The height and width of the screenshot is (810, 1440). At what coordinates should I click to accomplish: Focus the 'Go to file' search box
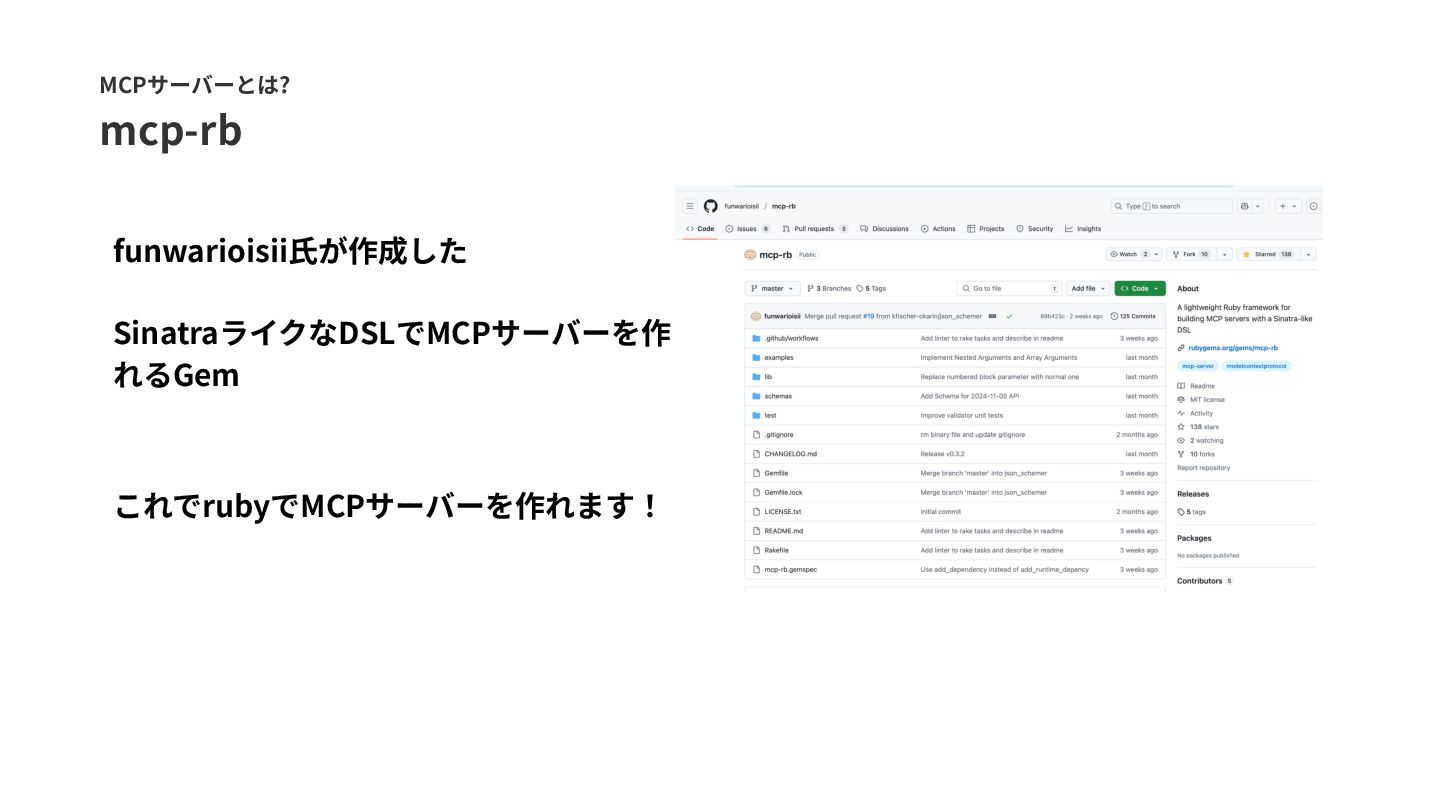tap(1008, 288)
